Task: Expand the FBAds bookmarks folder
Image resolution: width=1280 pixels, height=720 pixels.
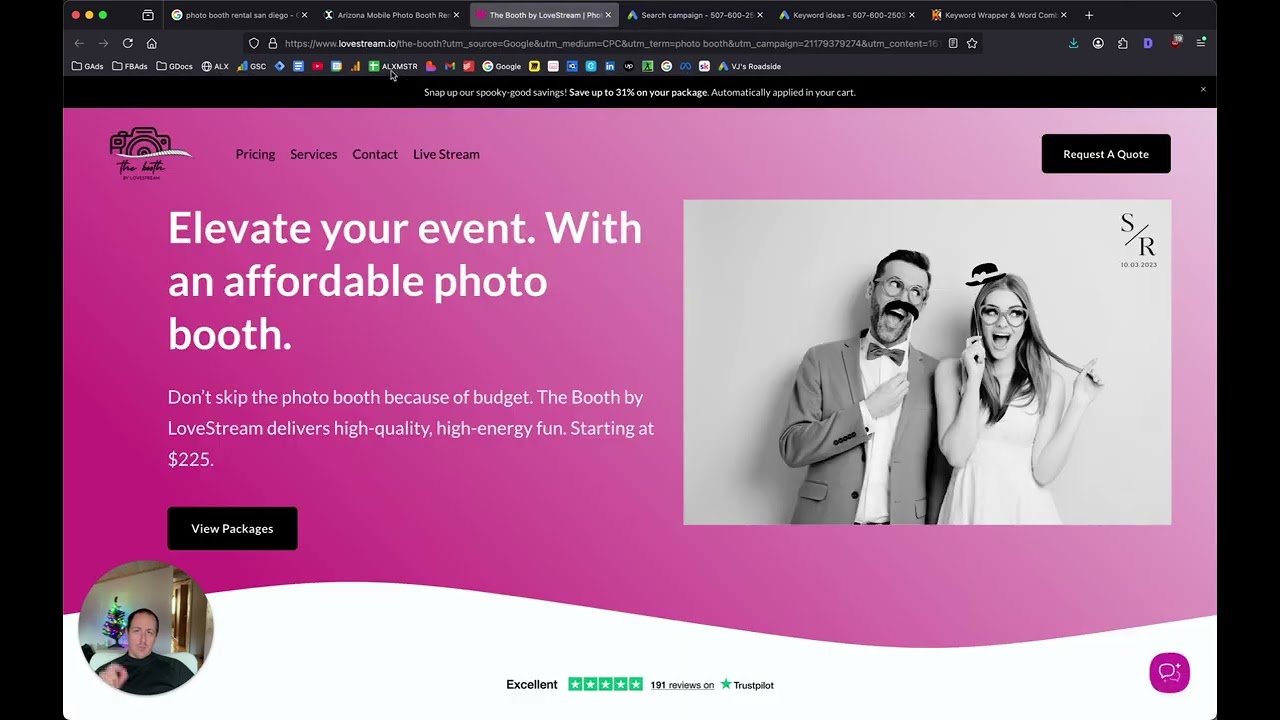Action: pyautogui.click(x=130, y=66)
